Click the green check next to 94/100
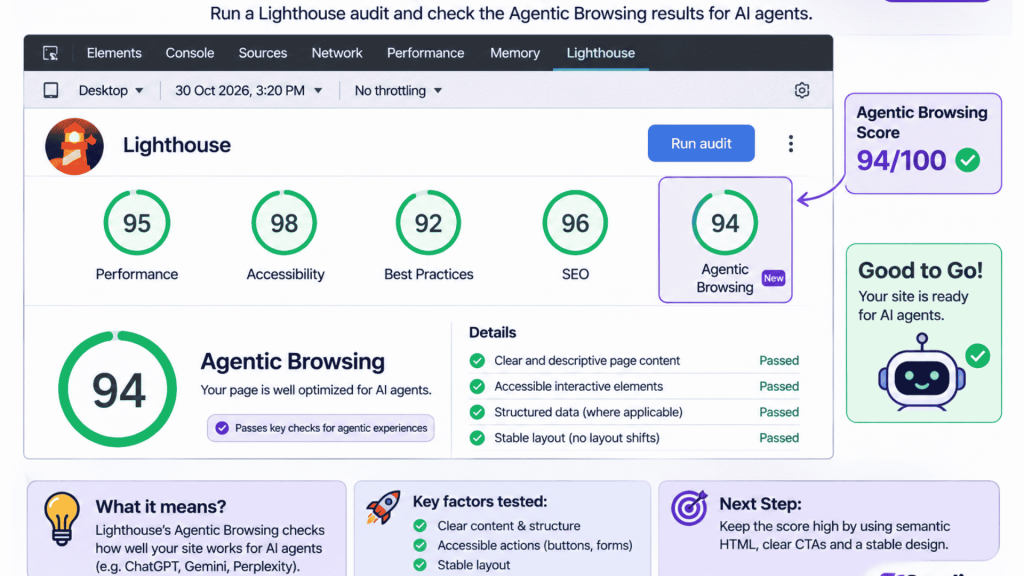1024x576 pixels. pyautogui.click(x=967, y=160)
